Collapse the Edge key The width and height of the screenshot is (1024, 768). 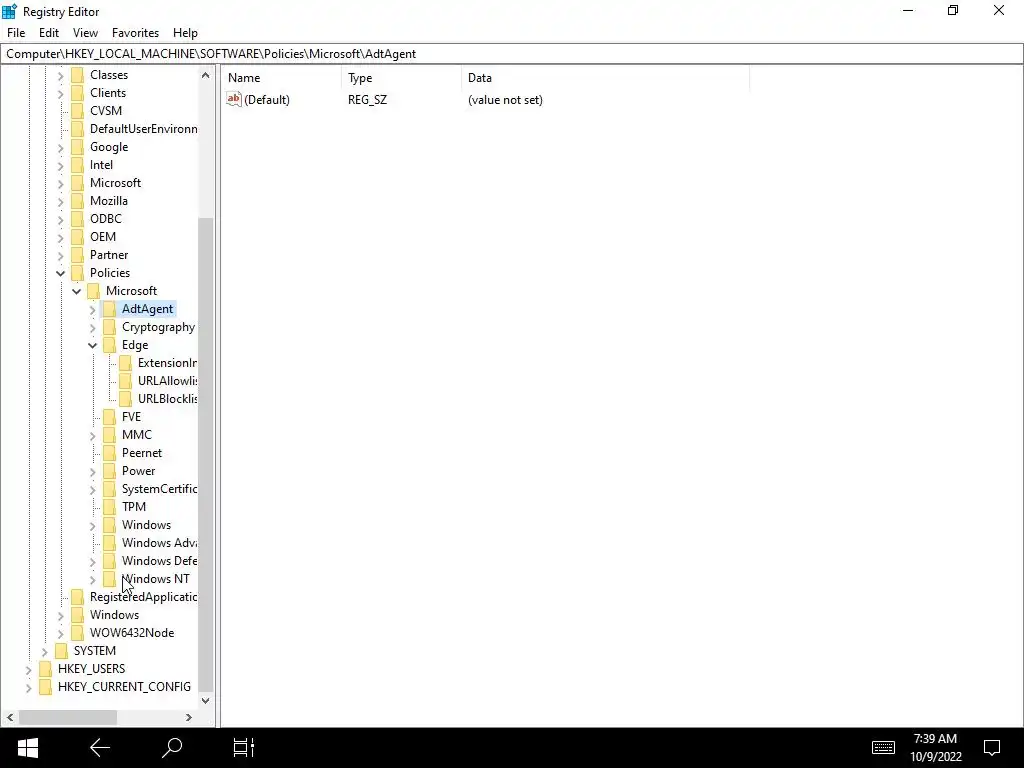92,345
